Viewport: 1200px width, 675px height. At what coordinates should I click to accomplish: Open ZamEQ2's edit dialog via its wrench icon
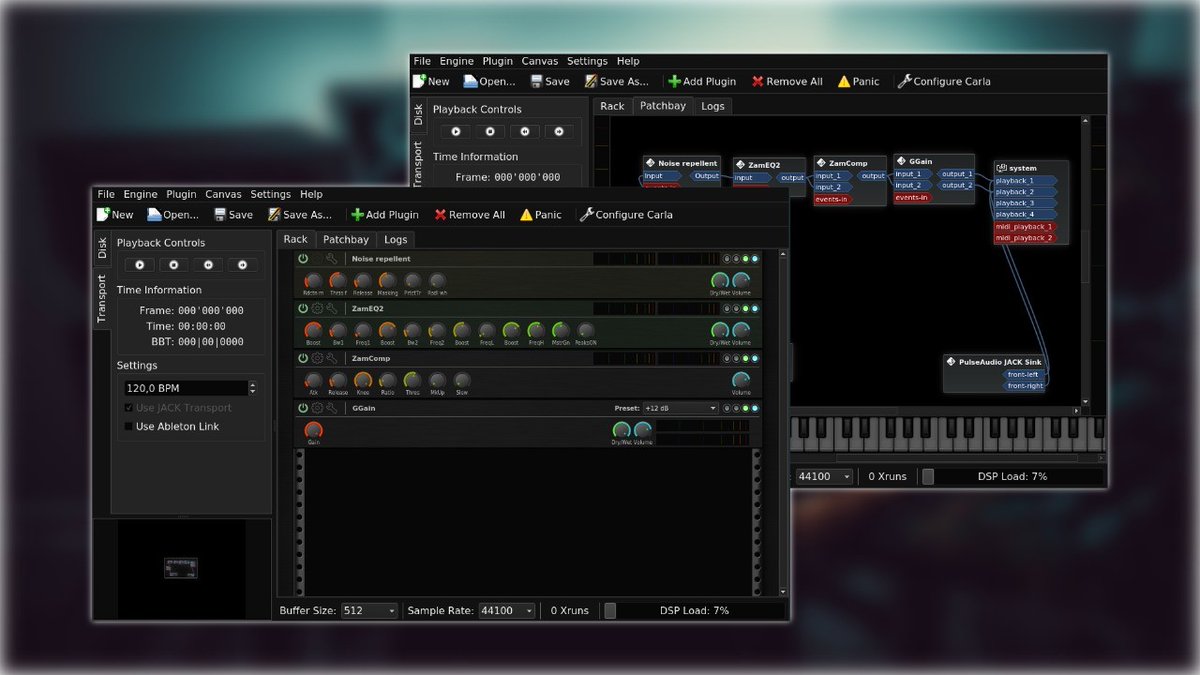pos(330,309)
